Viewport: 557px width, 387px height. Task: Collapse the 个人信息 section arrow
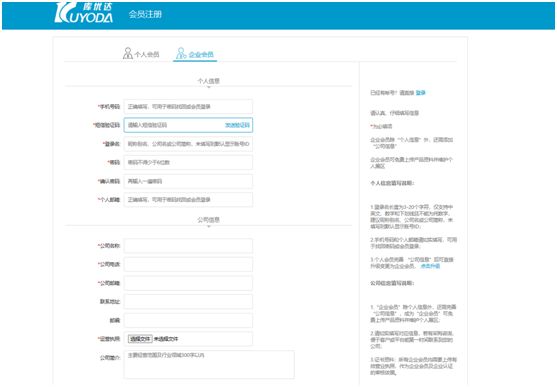(x=209, y=87)
